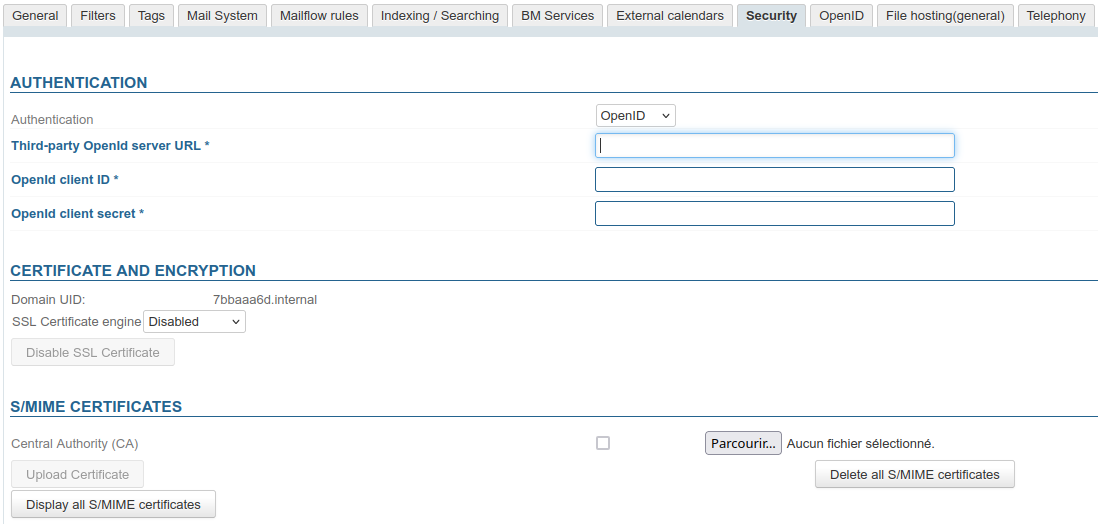Open the Tags tab
The image size is (1098, 524).
pyautogui.click(x=151, y=16)
